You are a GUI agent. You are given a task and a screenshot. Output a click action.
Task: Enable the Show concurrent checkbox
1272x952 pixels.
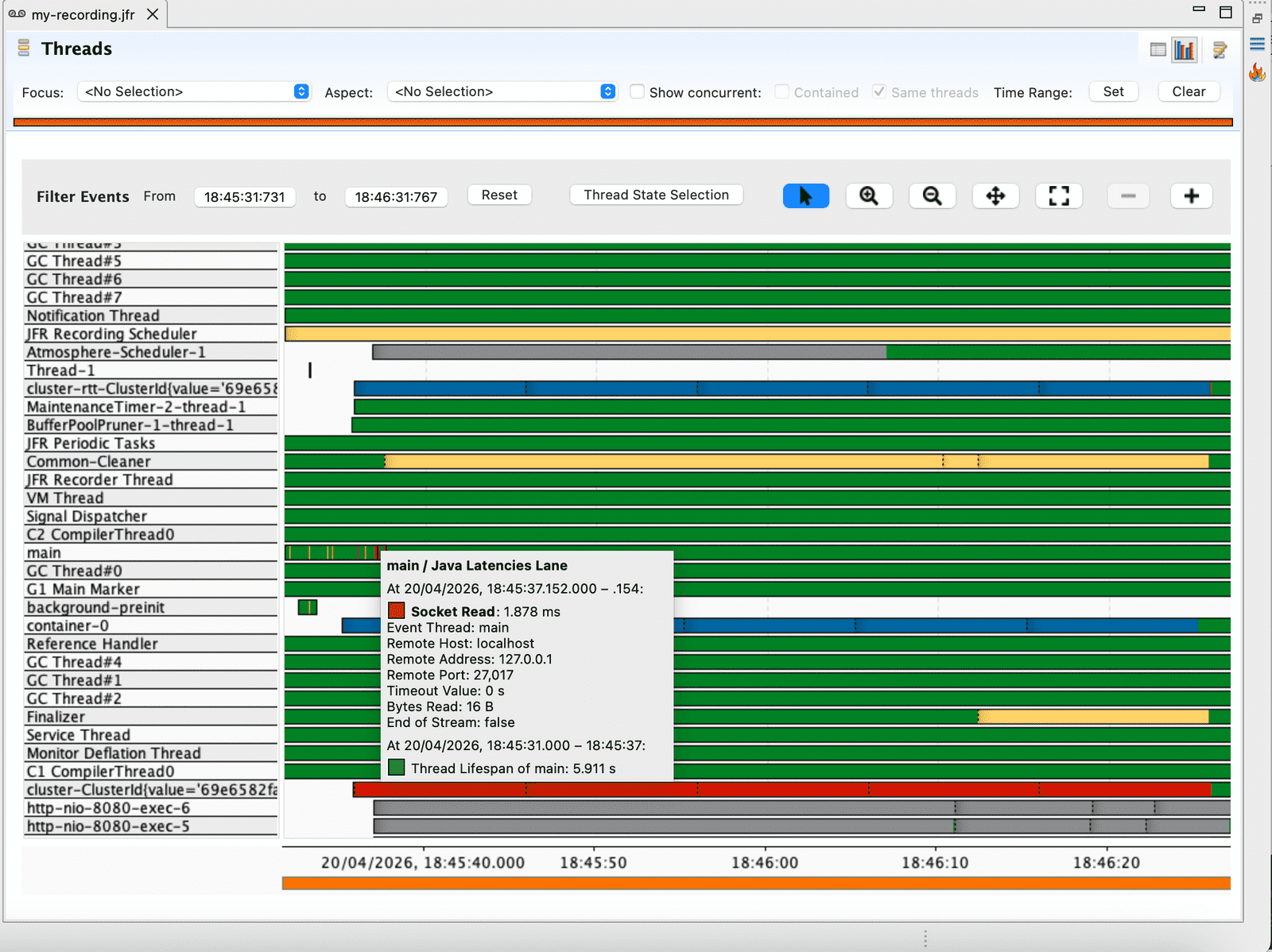tap(637, 92)
